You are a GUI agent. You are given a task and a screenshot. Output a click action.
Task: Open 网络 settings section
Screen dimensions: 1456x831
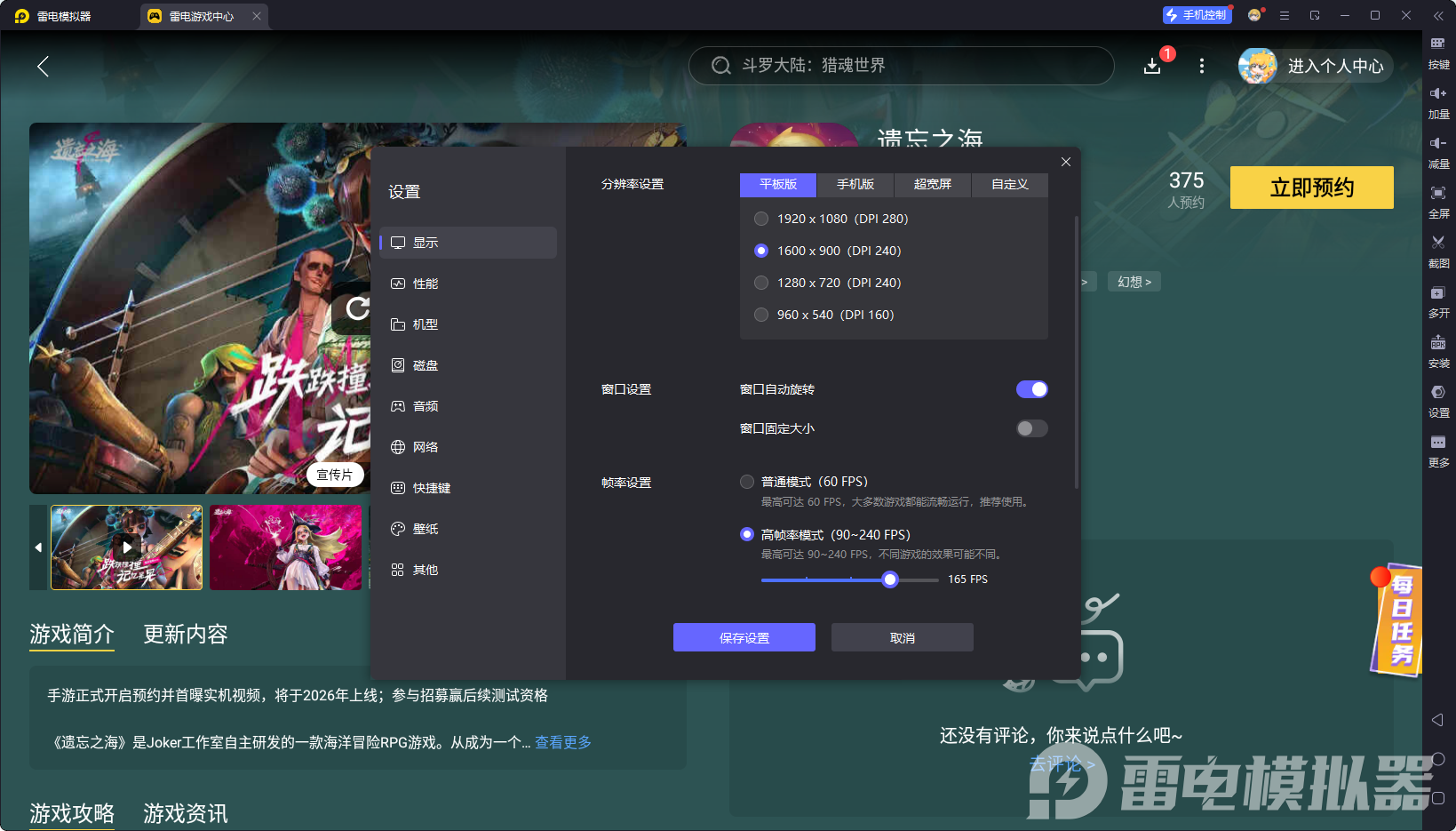(468, 447)
